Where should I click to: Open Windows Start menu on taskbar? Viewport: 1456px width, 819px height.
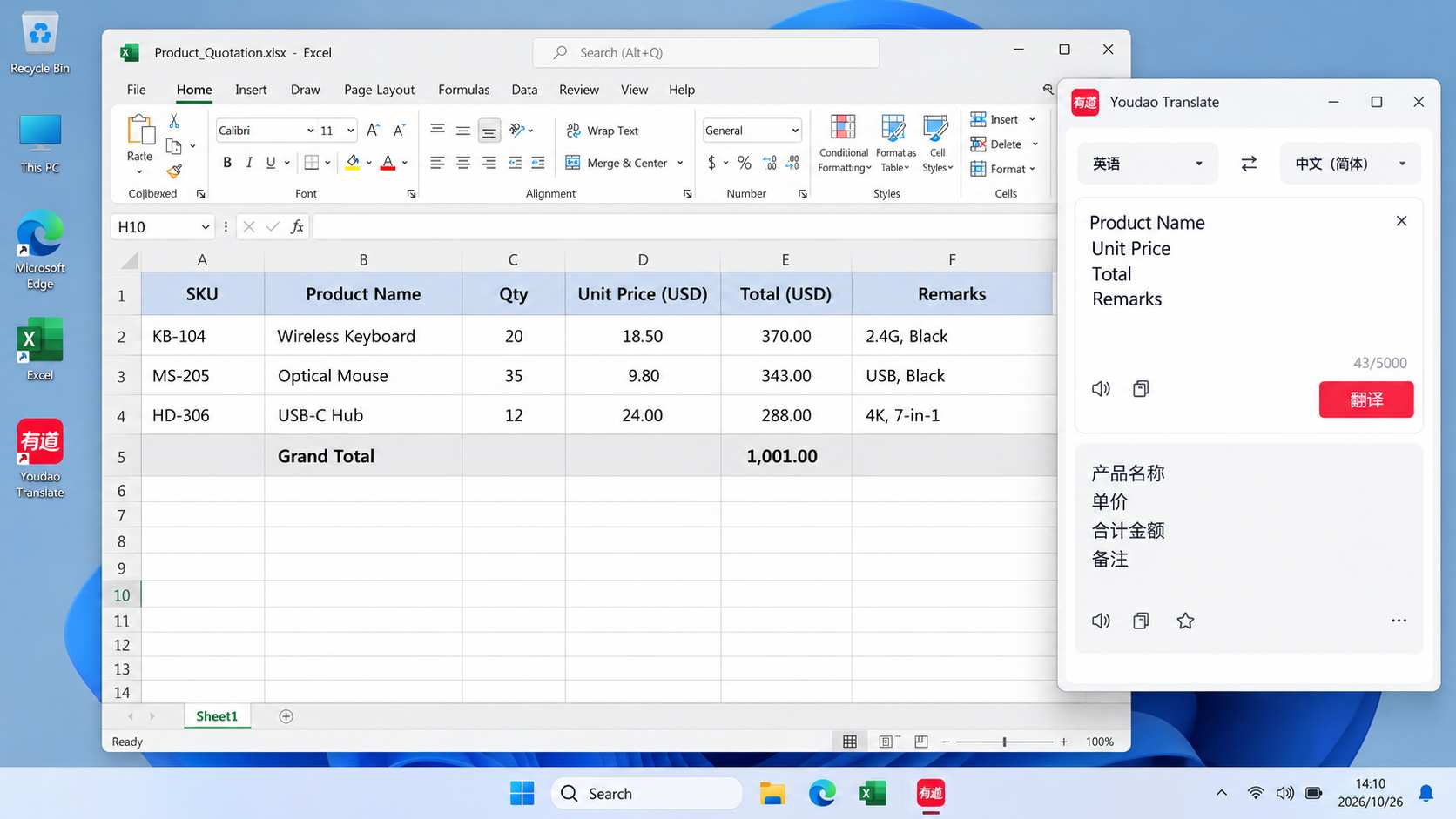click(522, 793)
